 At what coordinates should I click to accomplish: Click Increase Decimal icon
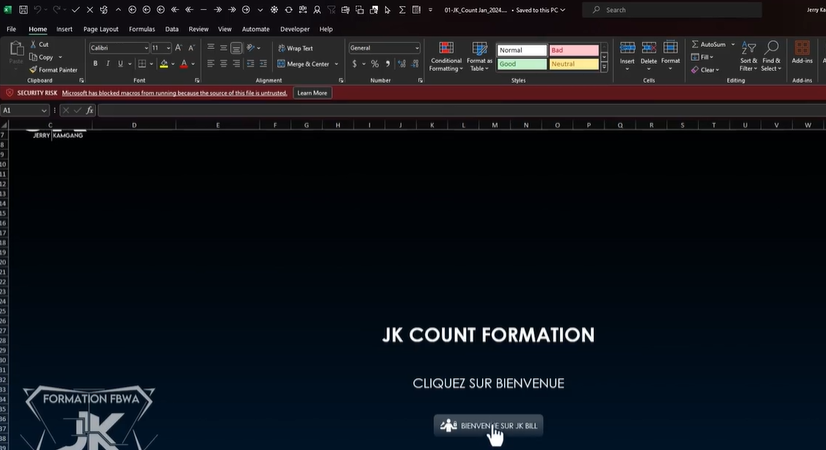tap(402, 64)
